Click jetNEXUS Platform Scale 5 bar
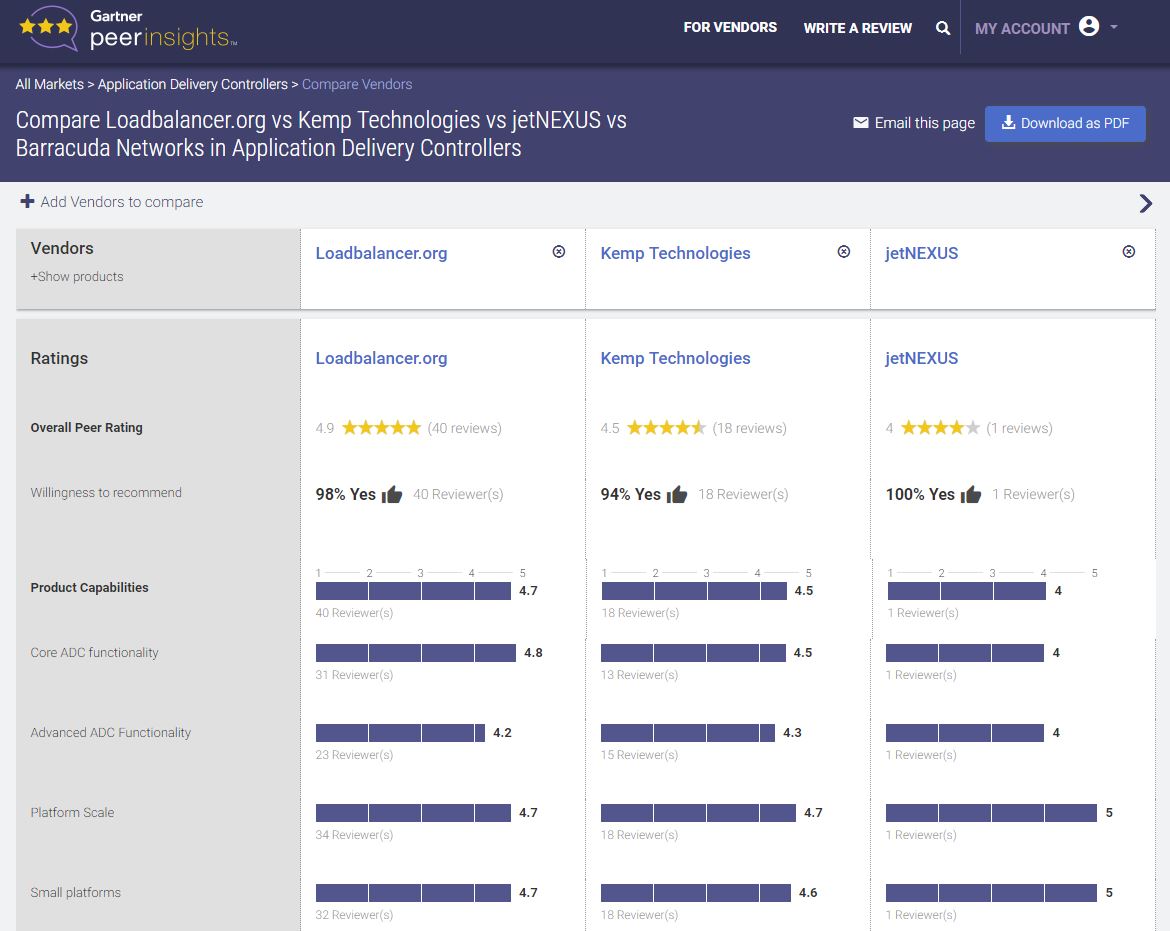Screen dimensions: 1170x931 (x=992, y=812)
